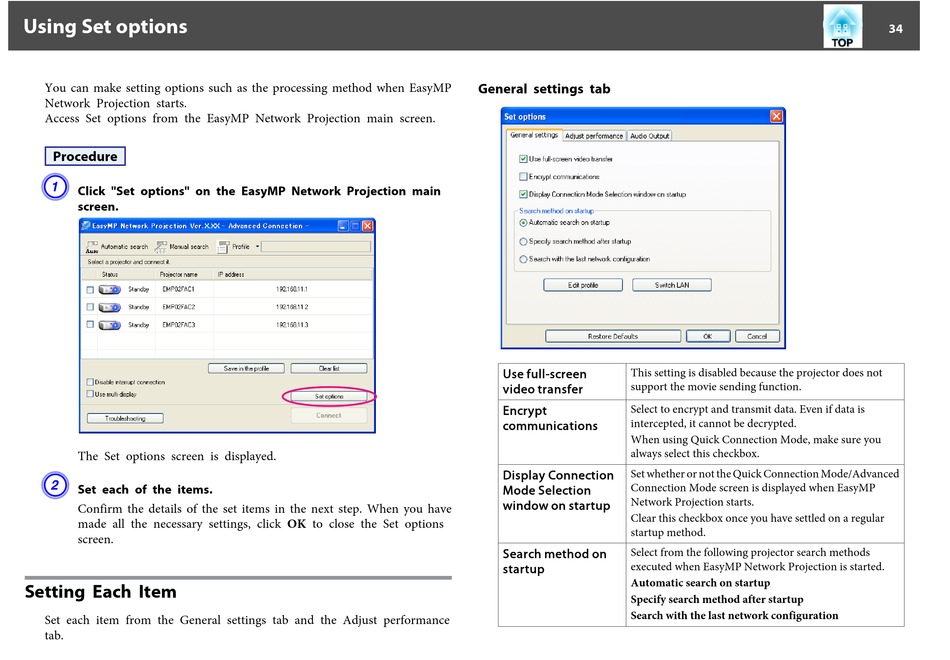The image size is (950, 660).
Task: Click the "Using Set options" page title
Action: 105,27
